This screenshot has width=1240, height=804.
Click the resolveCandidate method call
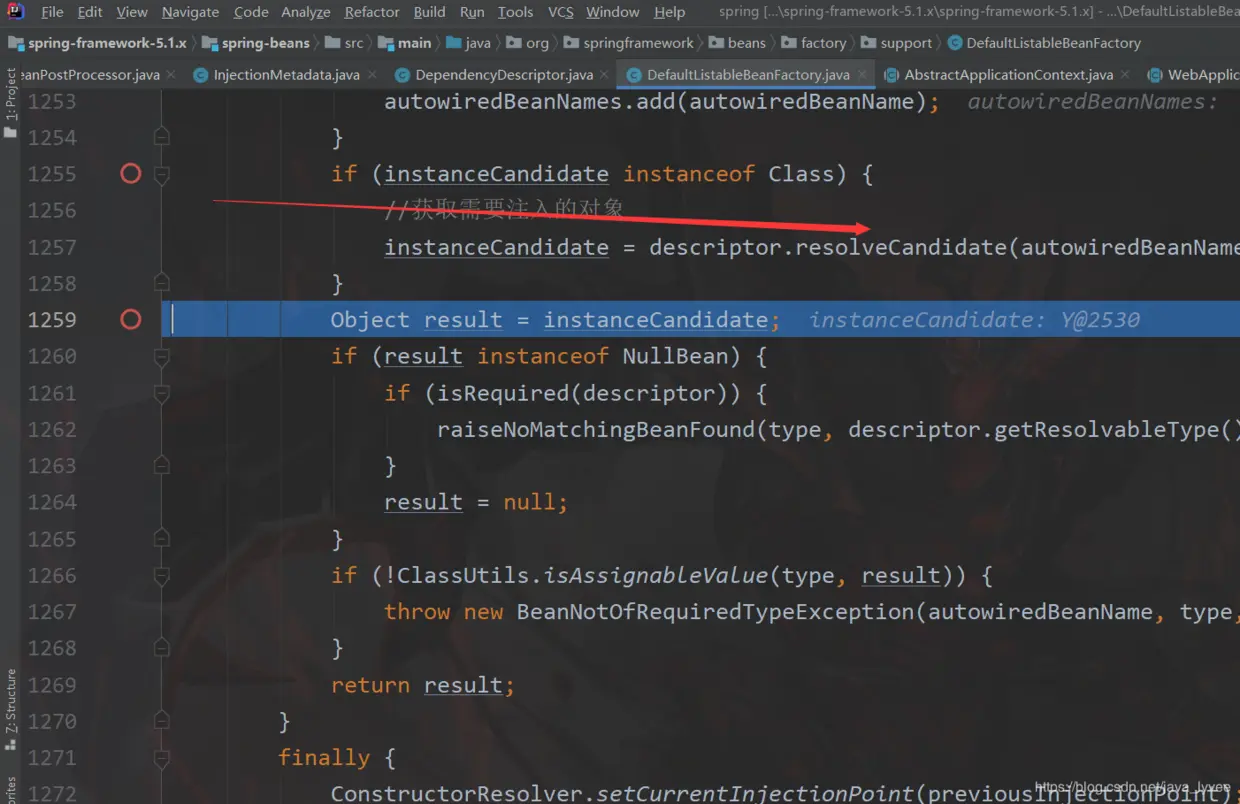(x=901, y=247)
